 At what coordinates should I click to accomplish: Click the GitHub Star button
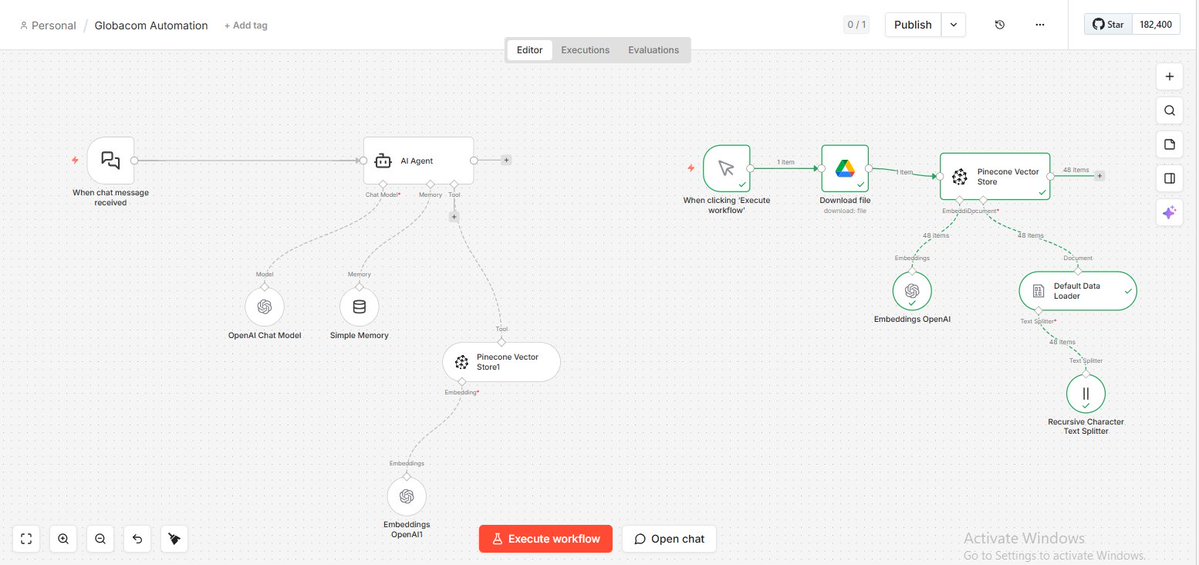coord(1107,24)
